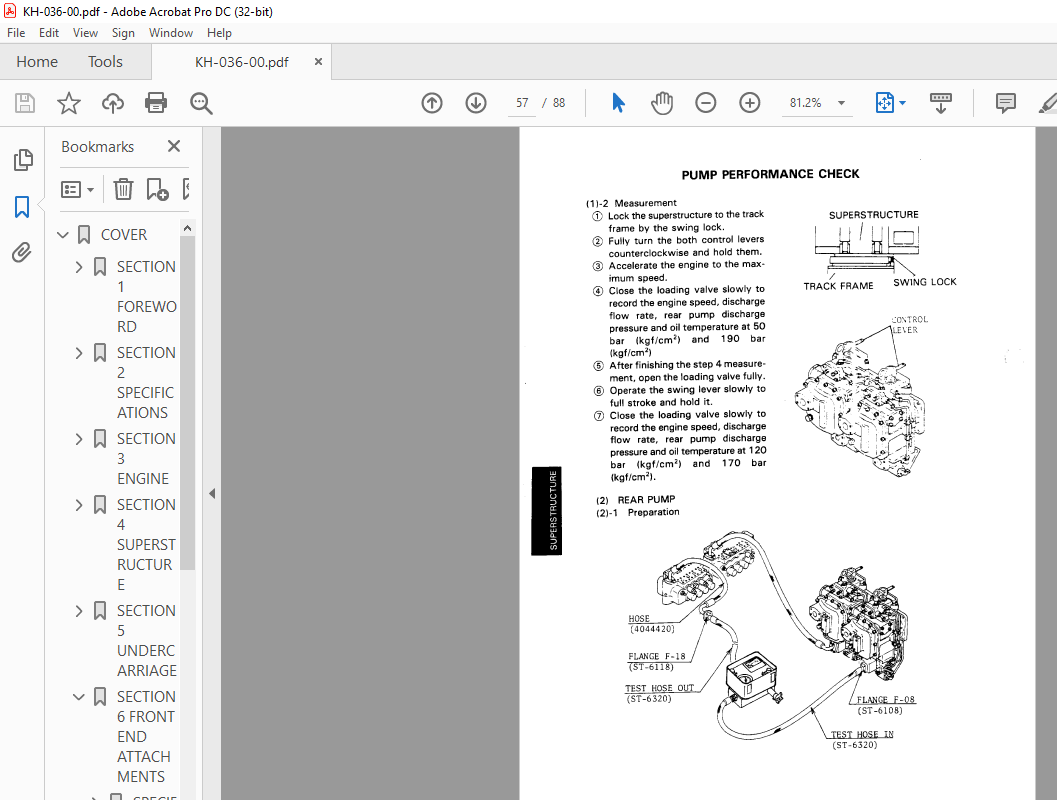Image resolution: width=1057 pixels, height=800 pixels.
Task: Expand SECTION 1 FOREWORD bookmark
Action: click(x=79, y=267)
